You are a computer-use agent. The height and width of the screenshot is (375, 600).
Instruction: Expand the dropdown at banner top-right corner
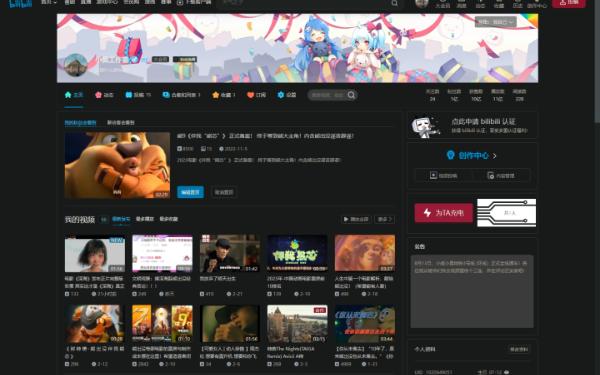pyautogui.click(x=496, y=22)
